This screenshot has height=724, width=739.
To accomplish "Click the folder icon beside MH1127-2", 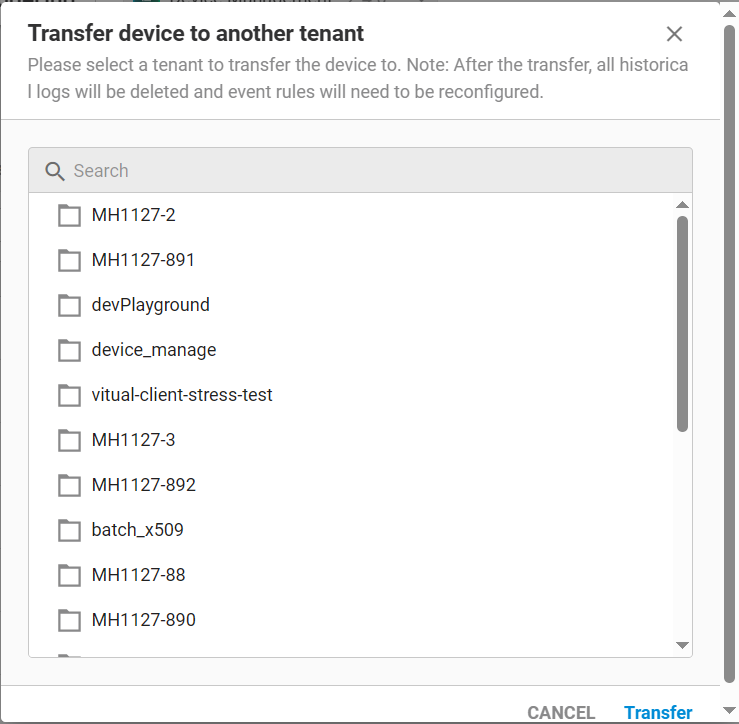I will click(69, 215).
